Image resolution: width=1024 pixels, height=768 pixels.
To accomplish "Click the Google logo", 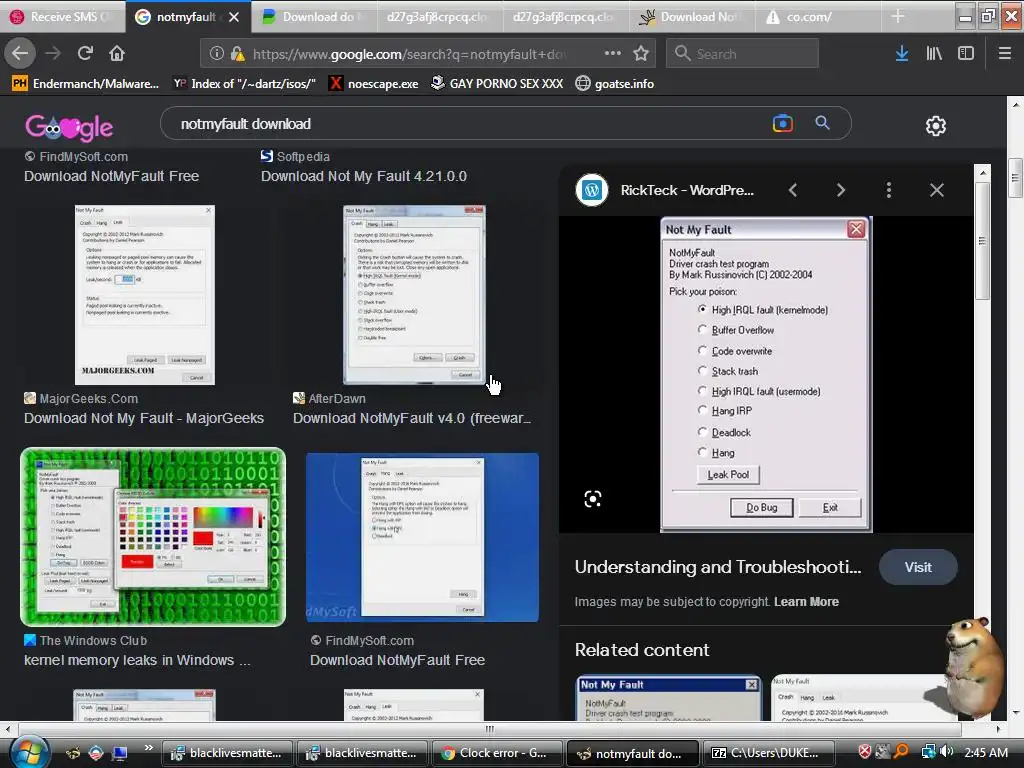I will (69, 127).
